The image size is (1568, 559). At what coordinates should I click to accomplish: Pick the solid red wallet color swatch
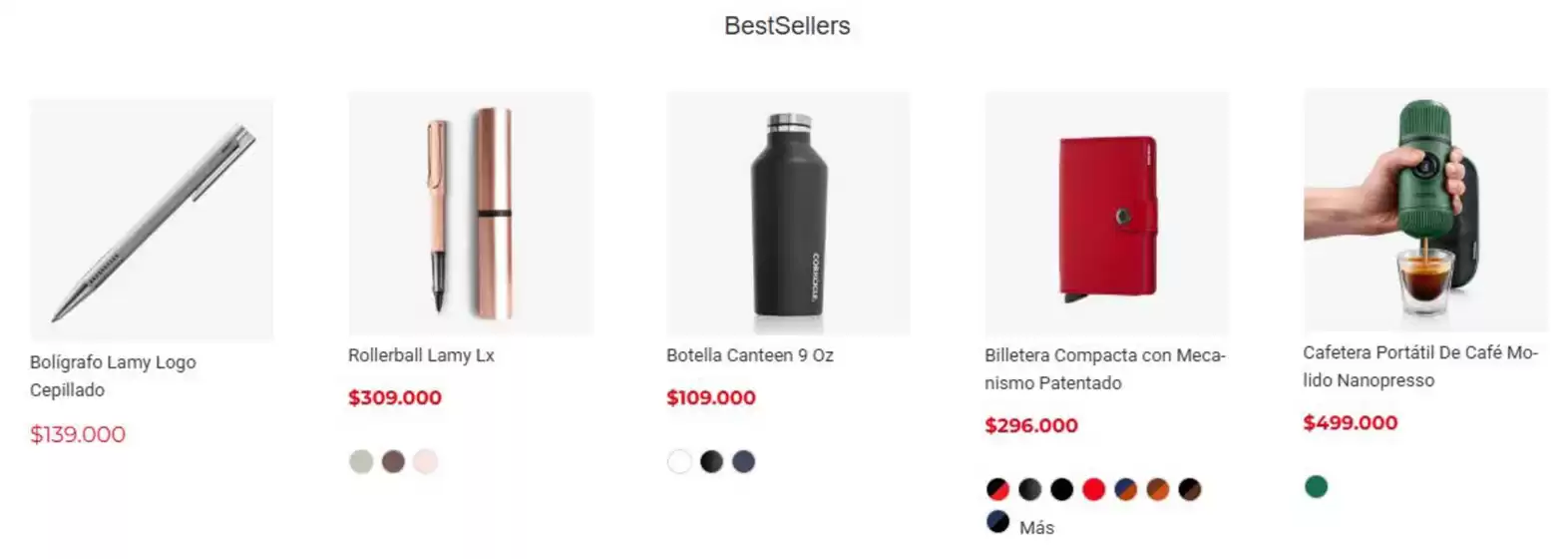coord(1093,489)
